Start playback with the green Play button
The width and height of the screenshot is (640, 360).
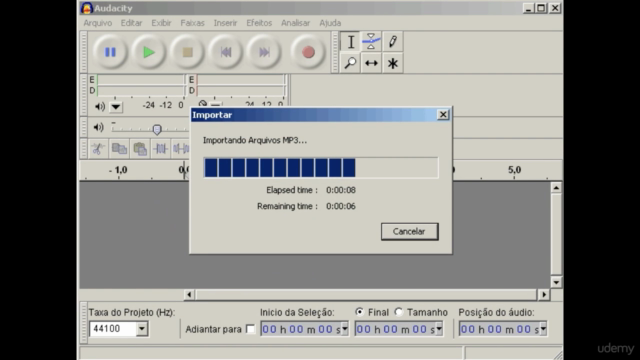click(x=149, y=52)
